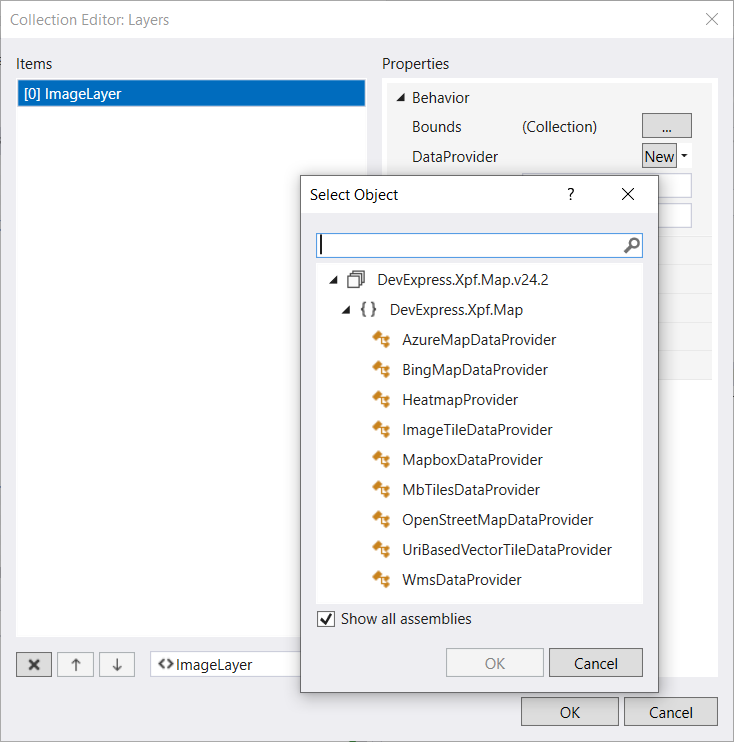
Task: Click the DevExpress.Xpf.Map namespace braces icon
Action: [368, 309]
